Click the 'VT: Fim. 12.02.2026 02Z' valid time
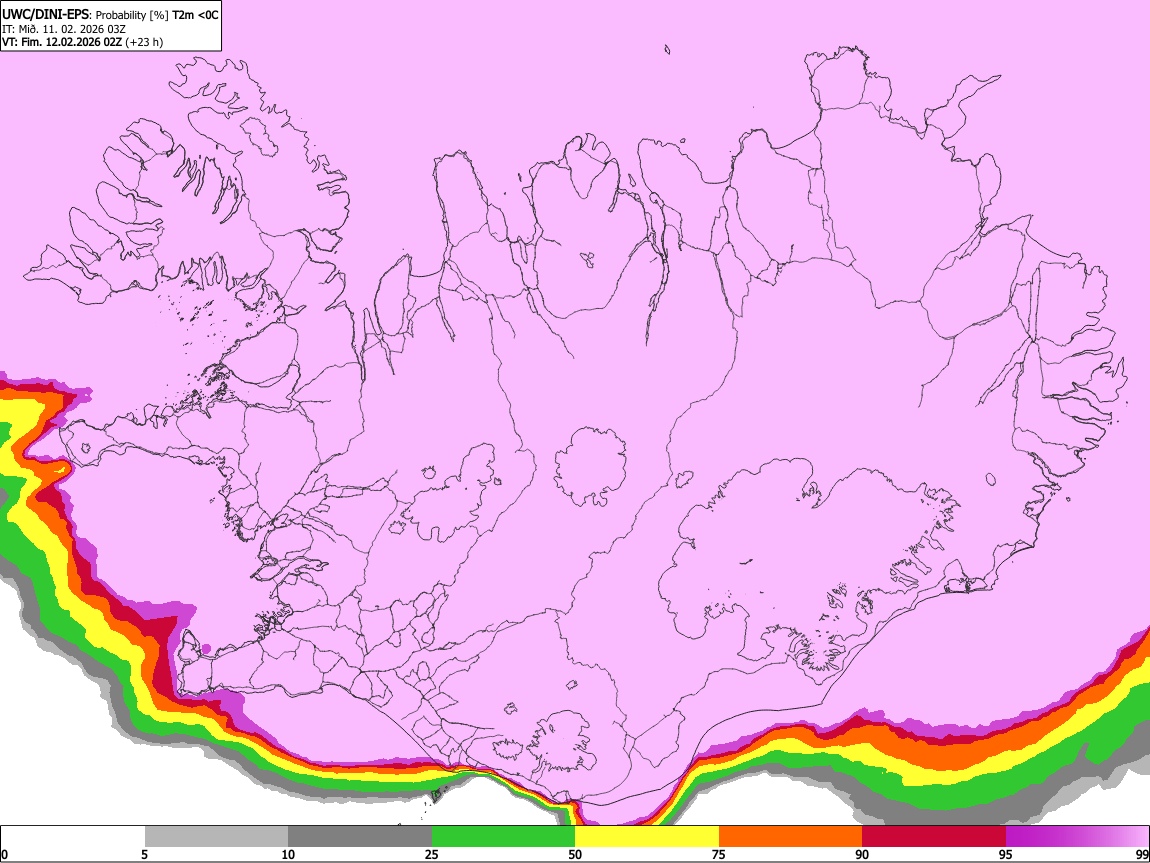Screen dimensions: 1150x863 (62, 42)
